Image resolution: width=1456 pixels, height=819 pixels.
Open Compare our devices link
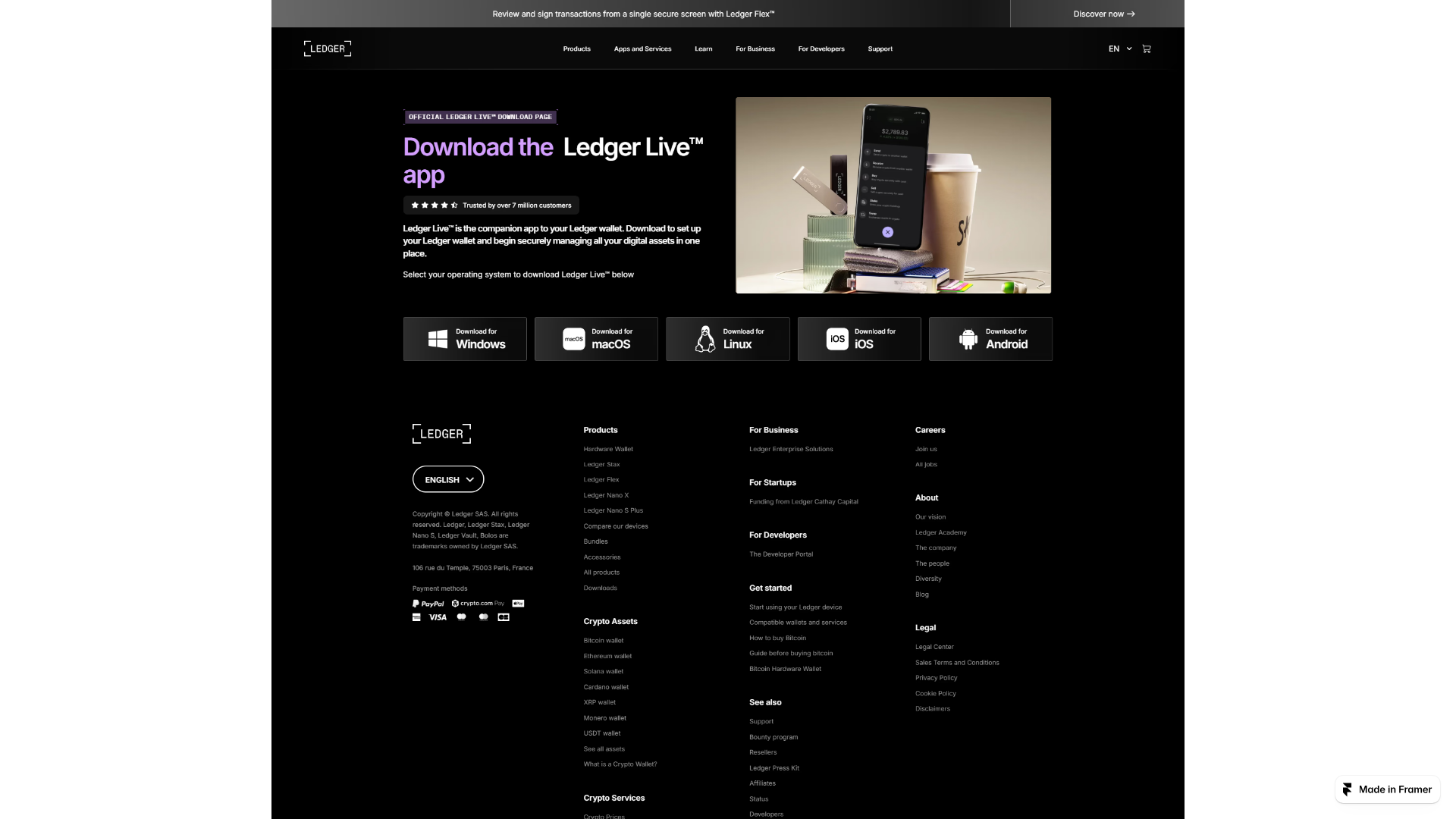pos(616,526)
